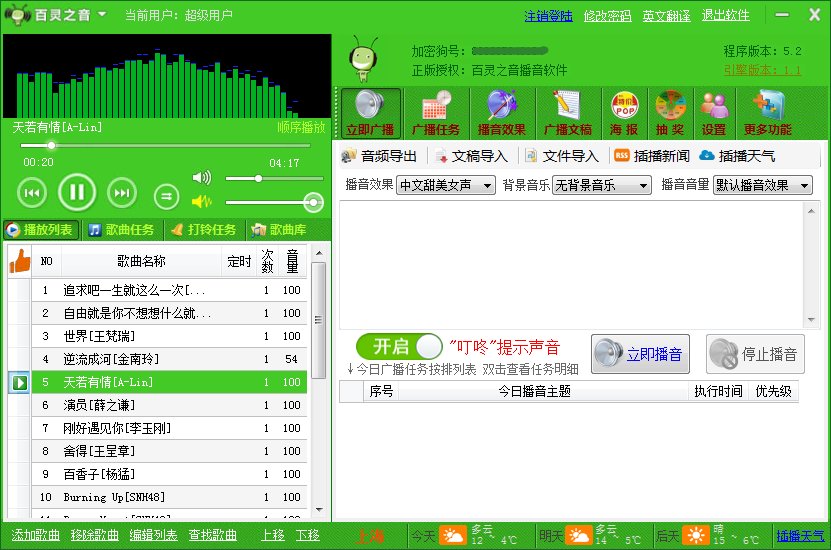Viewport: 831px width, 550px height.
Task: Click the 立即播音 button
Action: [640, 354]
